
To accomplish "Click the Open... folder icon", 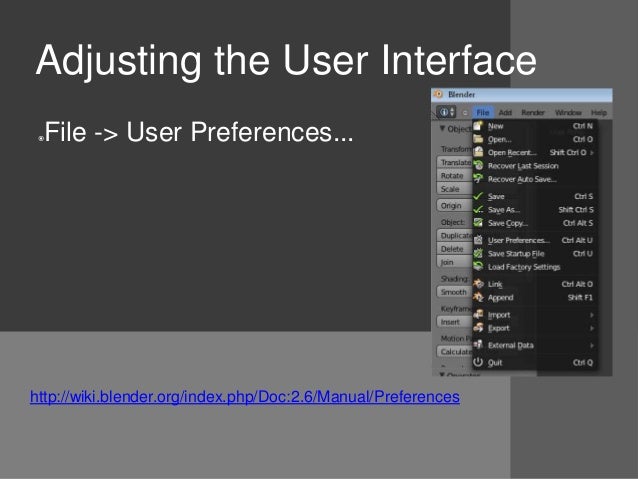I will pyautogui.click(x=478, y=139).
